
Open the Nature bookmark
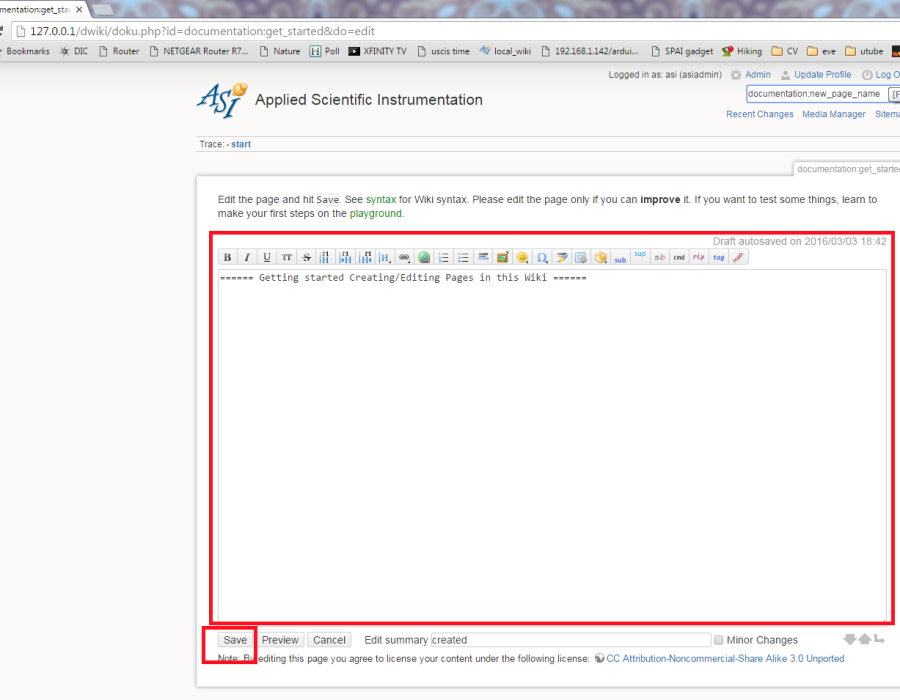[280, 51]
